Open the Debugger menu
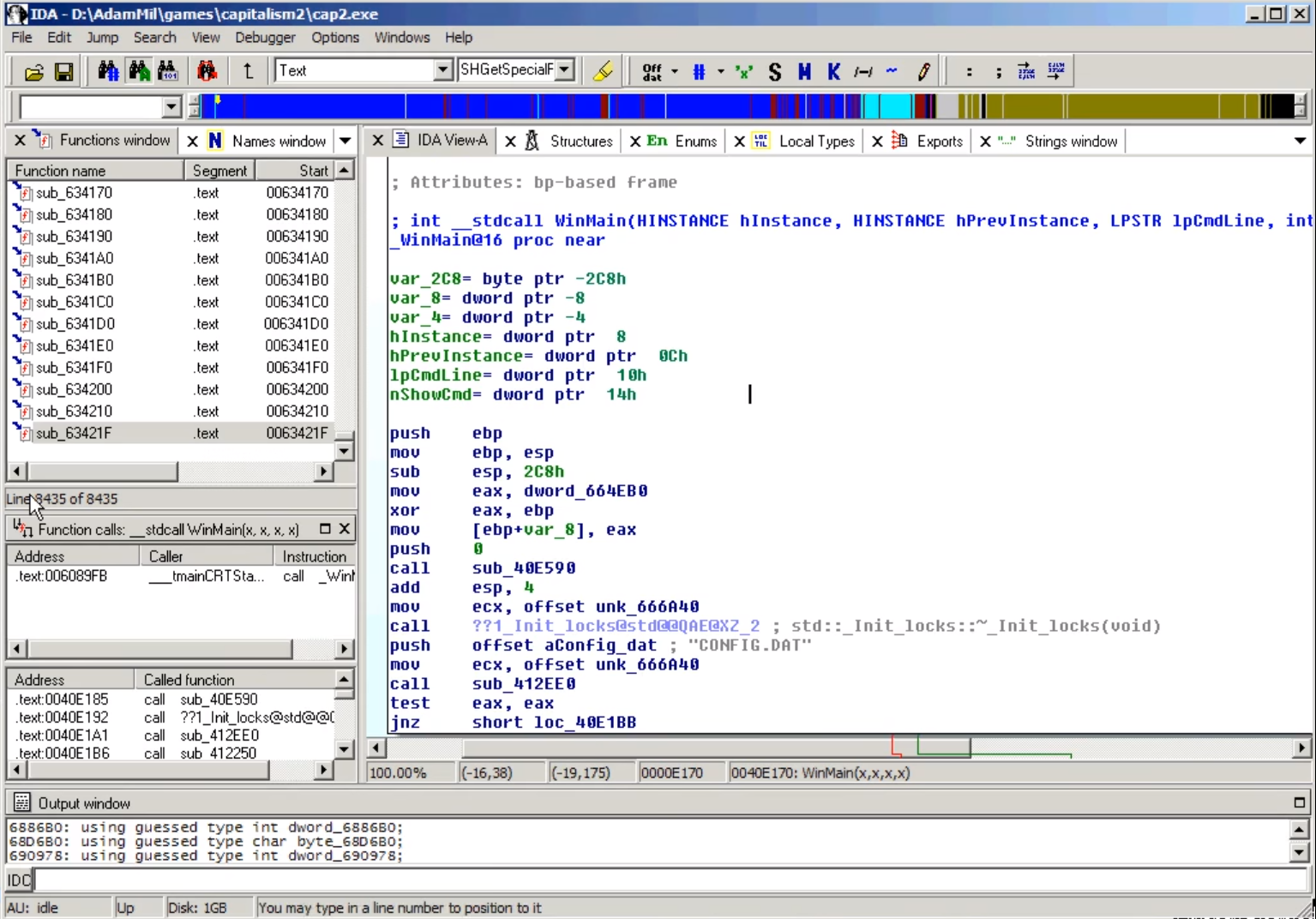 coord(265,37)
